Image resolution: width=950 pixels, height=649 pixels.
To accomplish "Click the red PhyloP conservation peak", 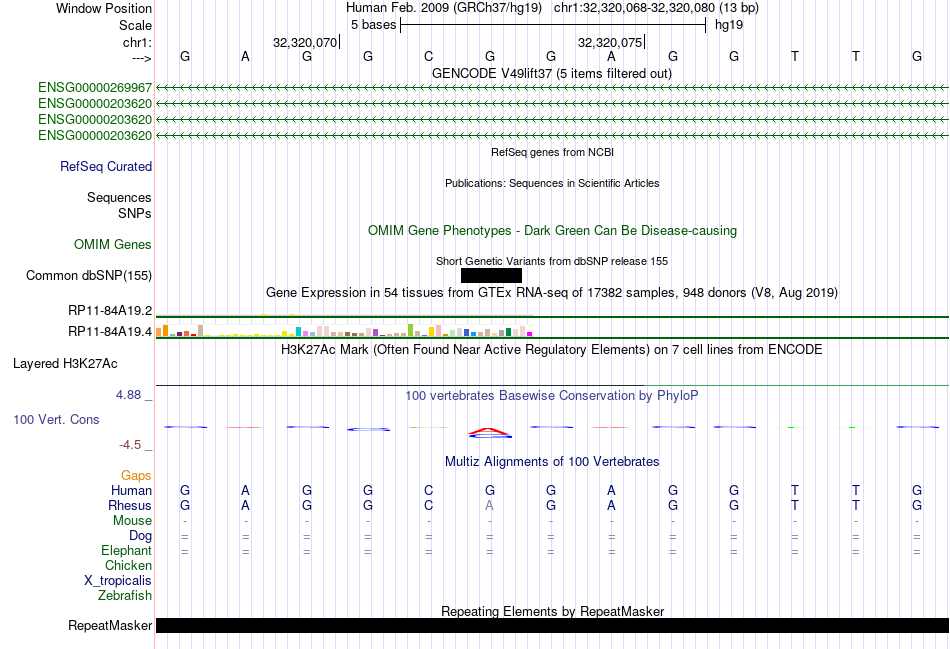I will tap(490, 432).
